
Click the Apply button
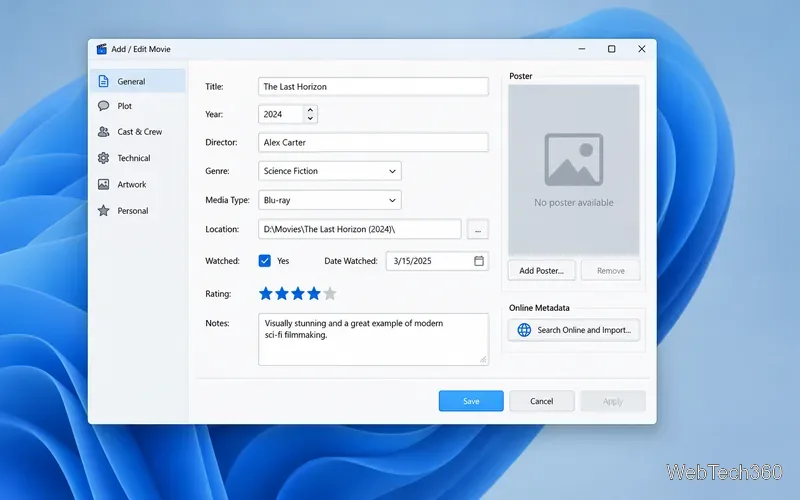(613, 401)
